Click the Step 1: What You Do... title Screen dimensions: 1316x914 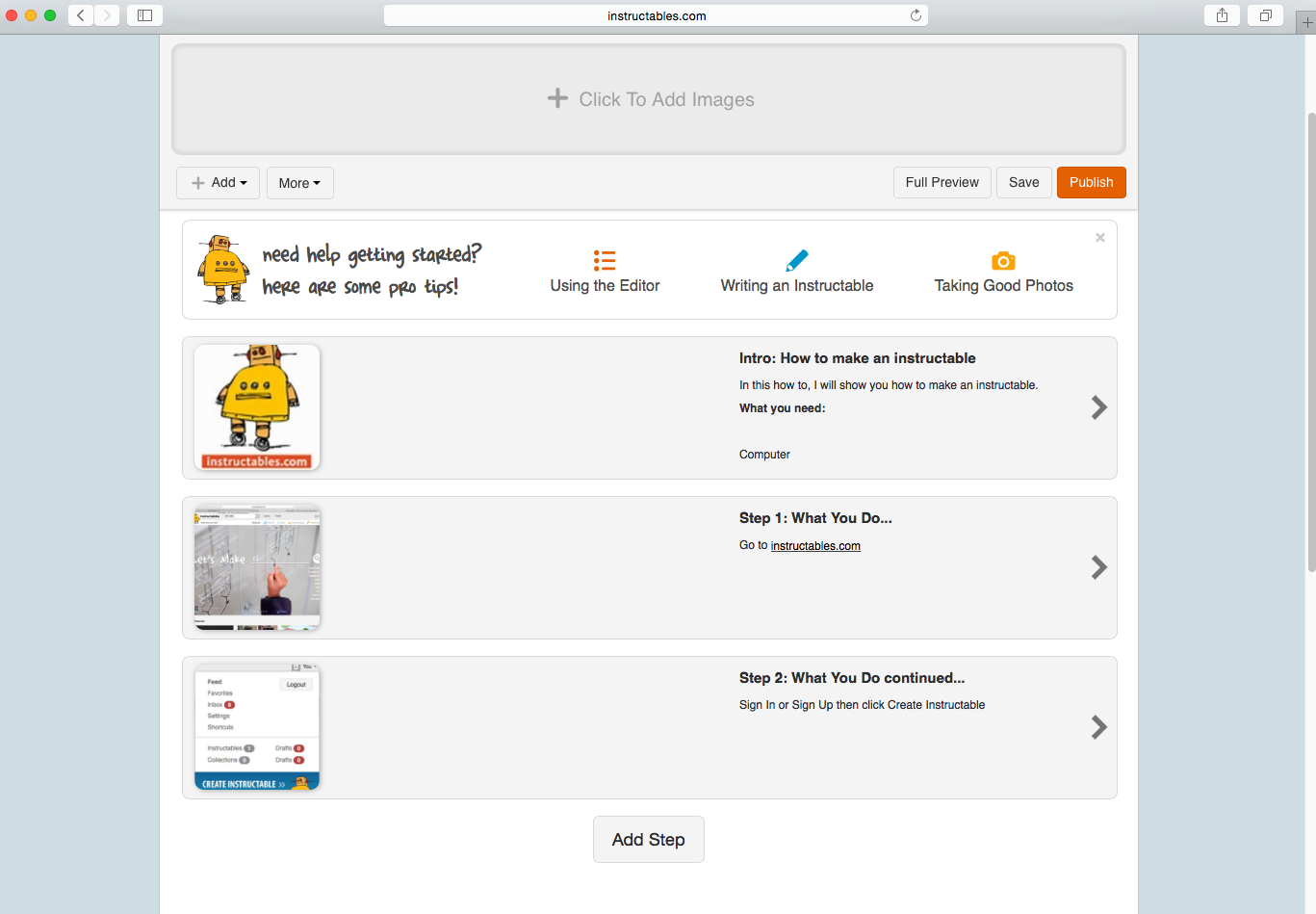pos(815,518)
